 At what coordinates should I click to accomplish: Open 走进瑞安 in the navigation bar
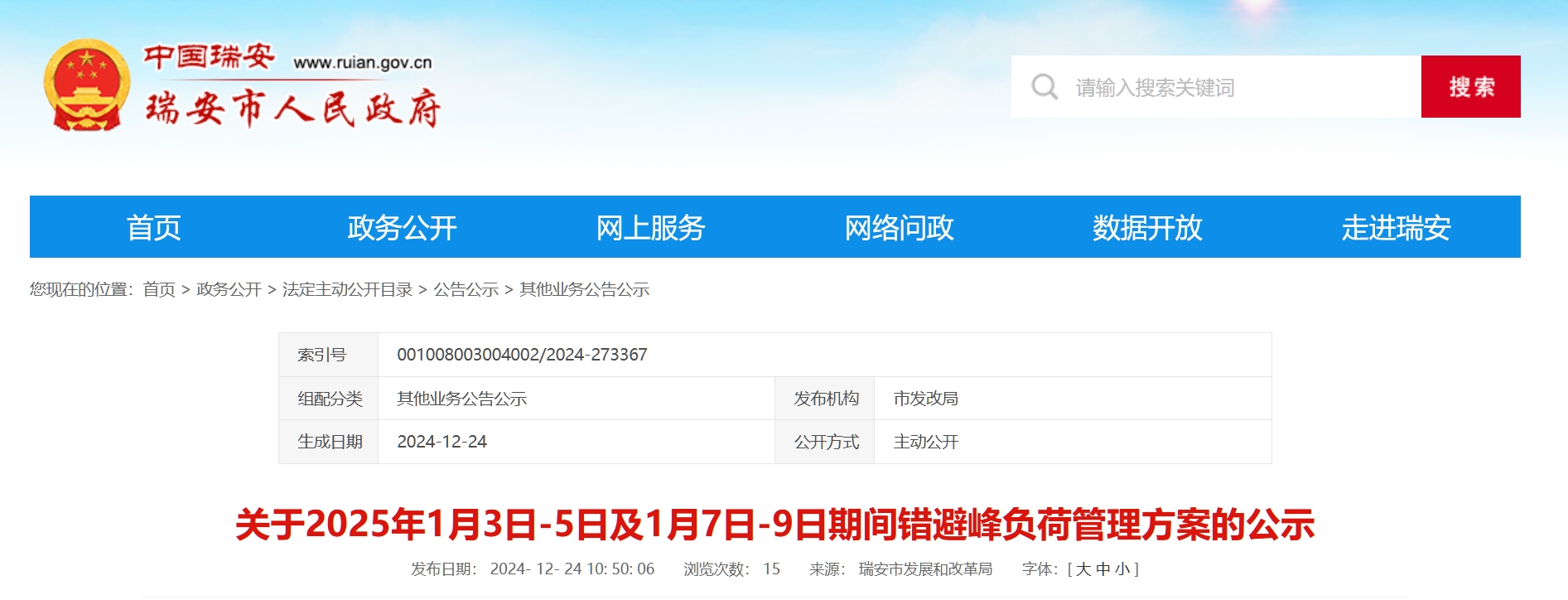[x=1396, y=228]
